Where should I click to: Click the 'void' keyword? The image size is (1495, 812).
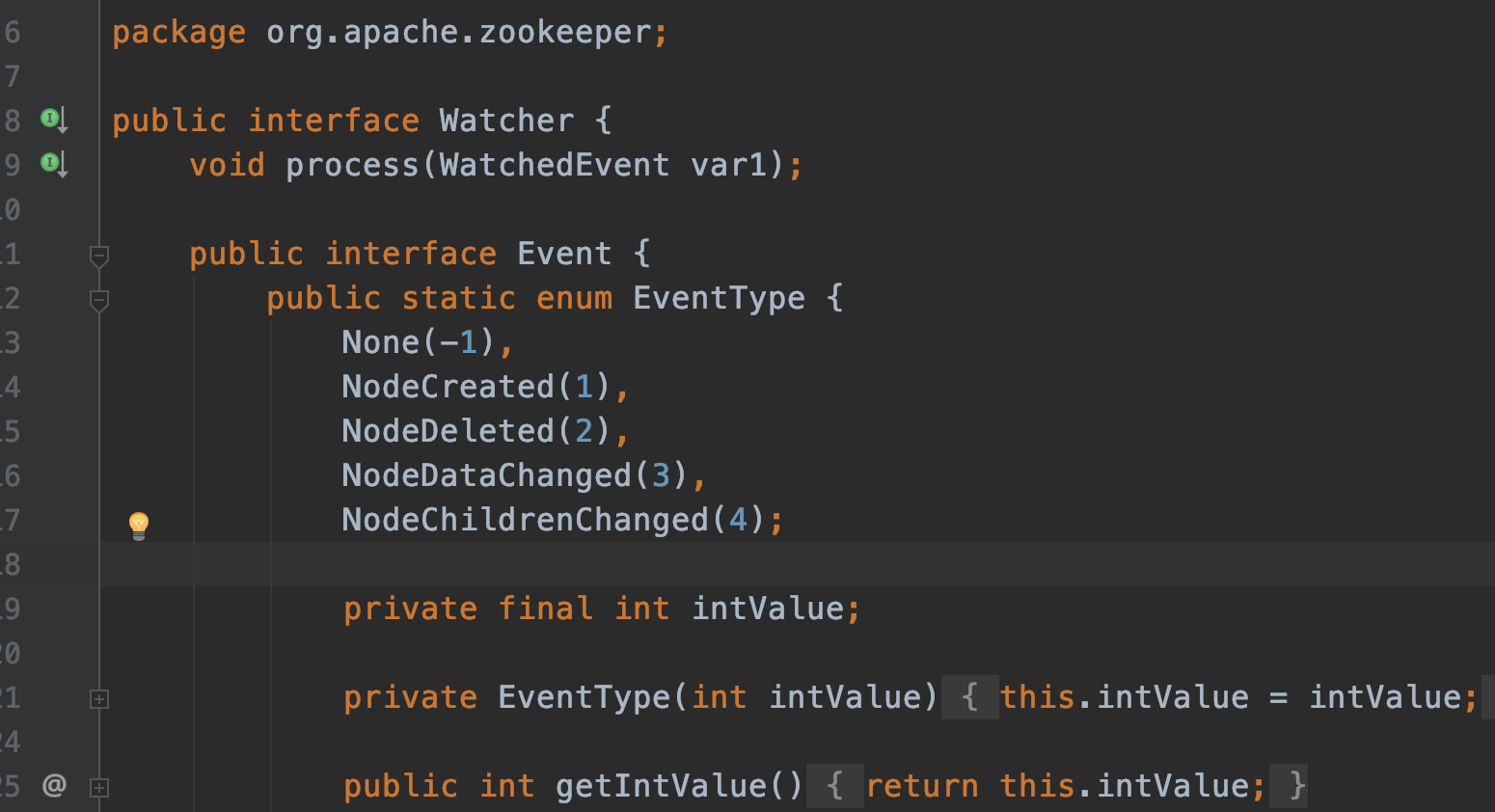click(227, 165)
